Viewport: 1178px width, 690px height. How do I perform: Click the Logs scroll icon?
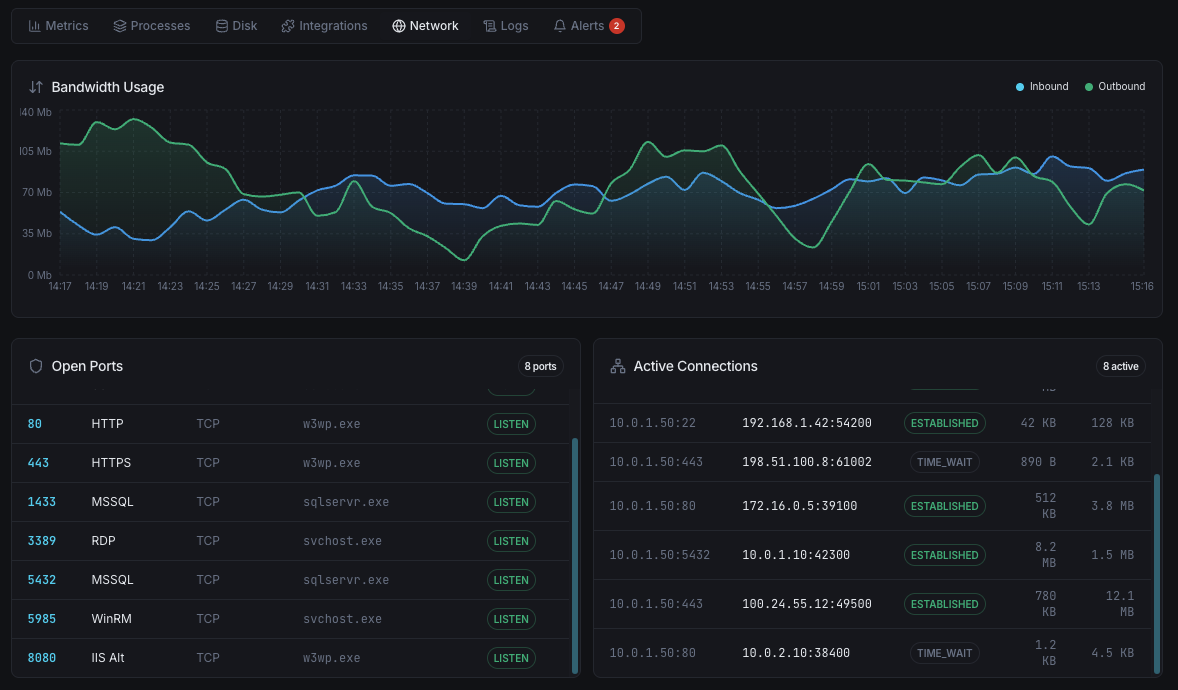[x=489, y=26]
